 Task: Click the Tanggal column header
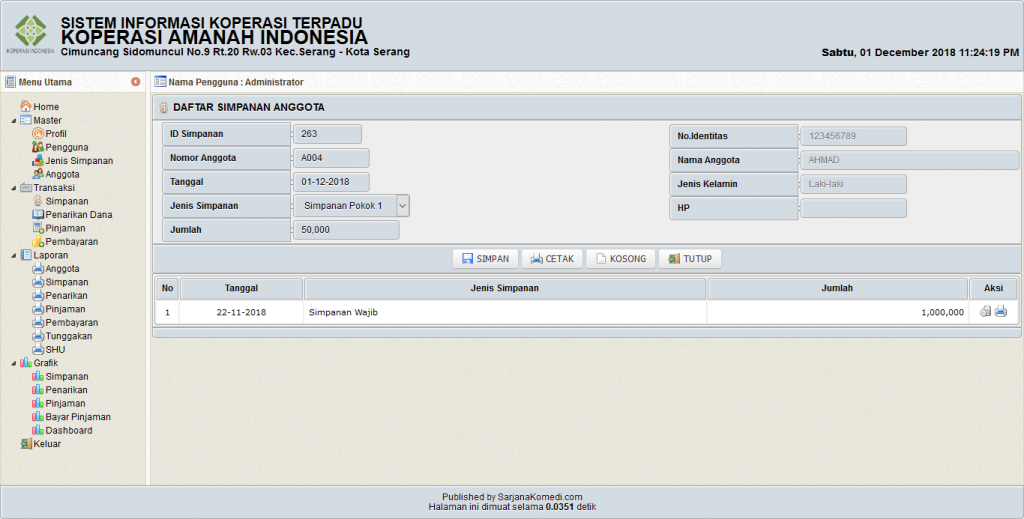(x=241, y=288)
